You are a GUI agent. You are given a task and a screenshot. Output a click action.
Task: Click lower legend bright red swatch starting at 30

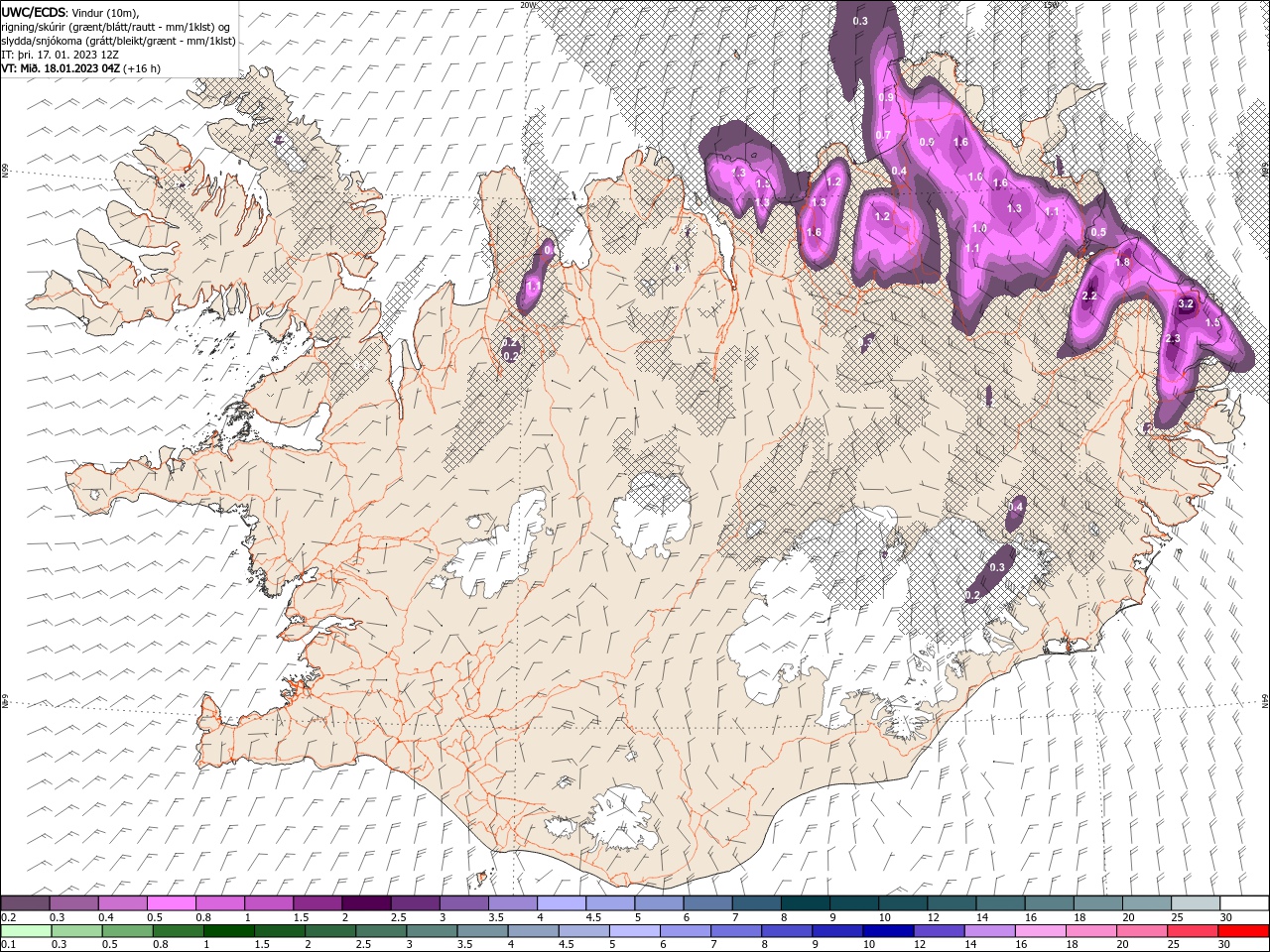[1243, 931]
